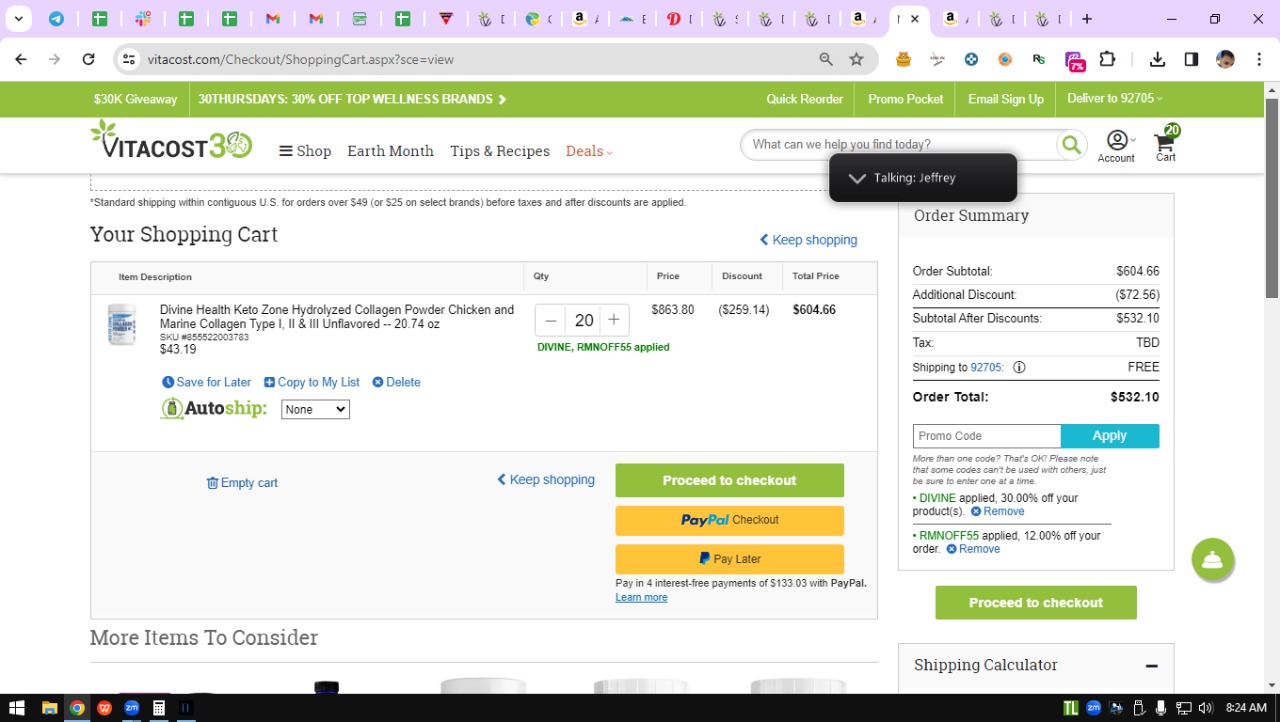The image size is (1280, 722).
Task: Open Tips & Recipes menu
Action: [500, 151]
